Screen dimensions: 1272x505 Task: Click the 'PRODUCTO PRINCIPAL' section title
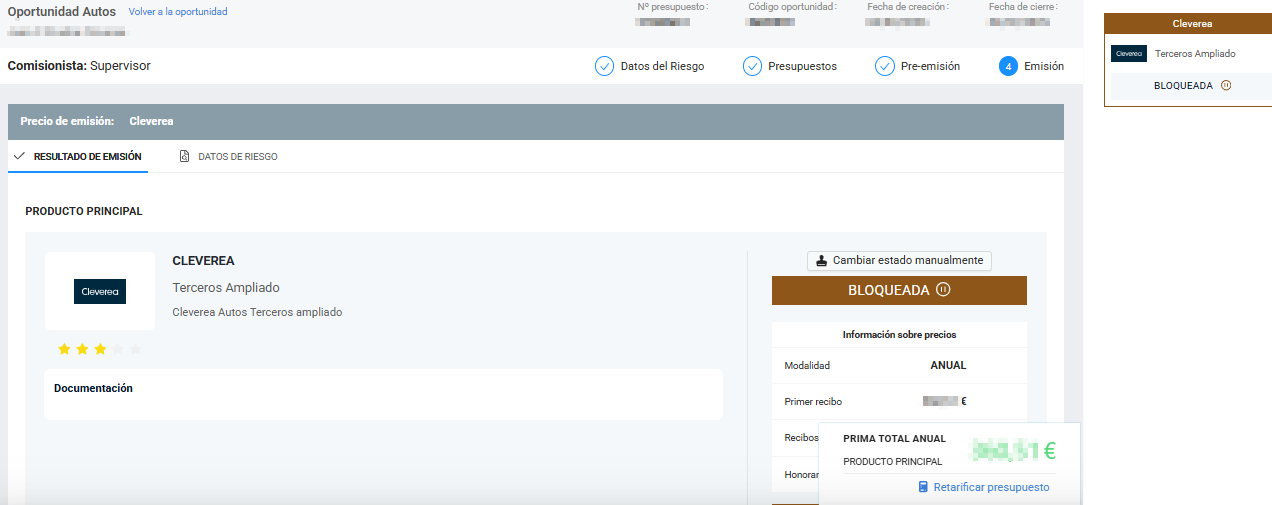[x=84, y=211]
